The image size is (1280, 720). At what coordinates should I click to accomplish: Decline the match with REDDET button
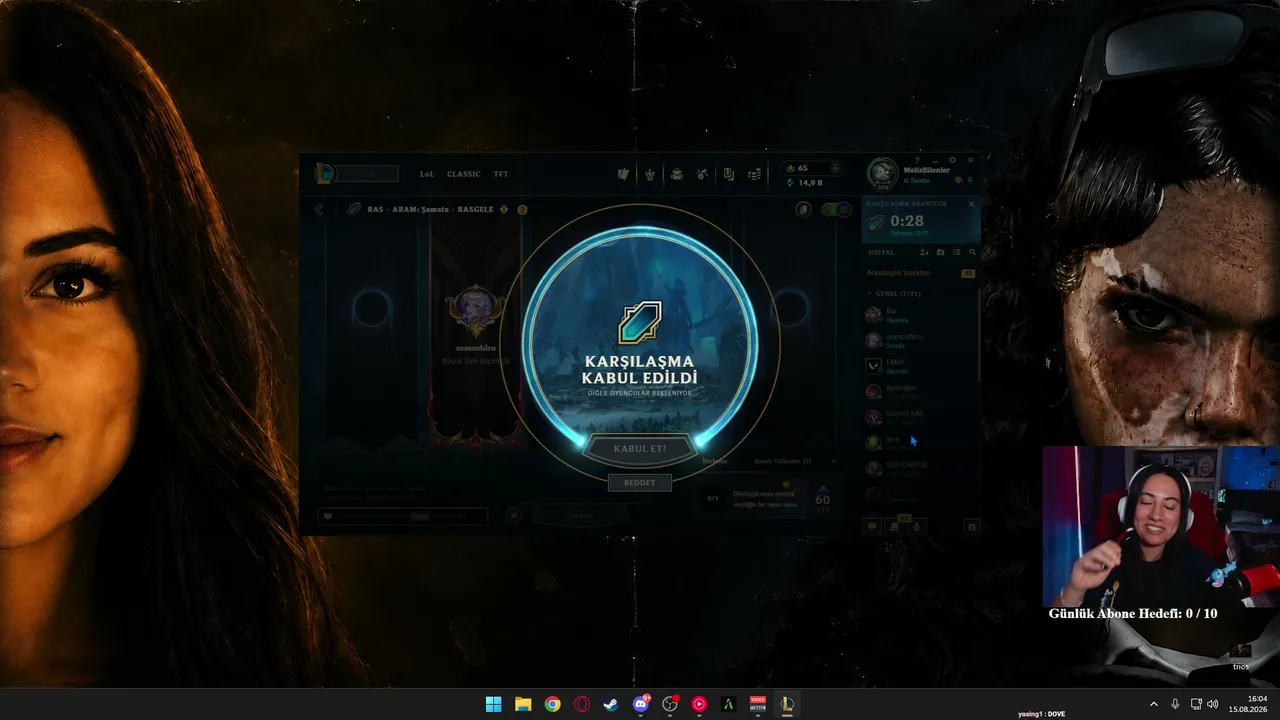(x=640, y=483)
